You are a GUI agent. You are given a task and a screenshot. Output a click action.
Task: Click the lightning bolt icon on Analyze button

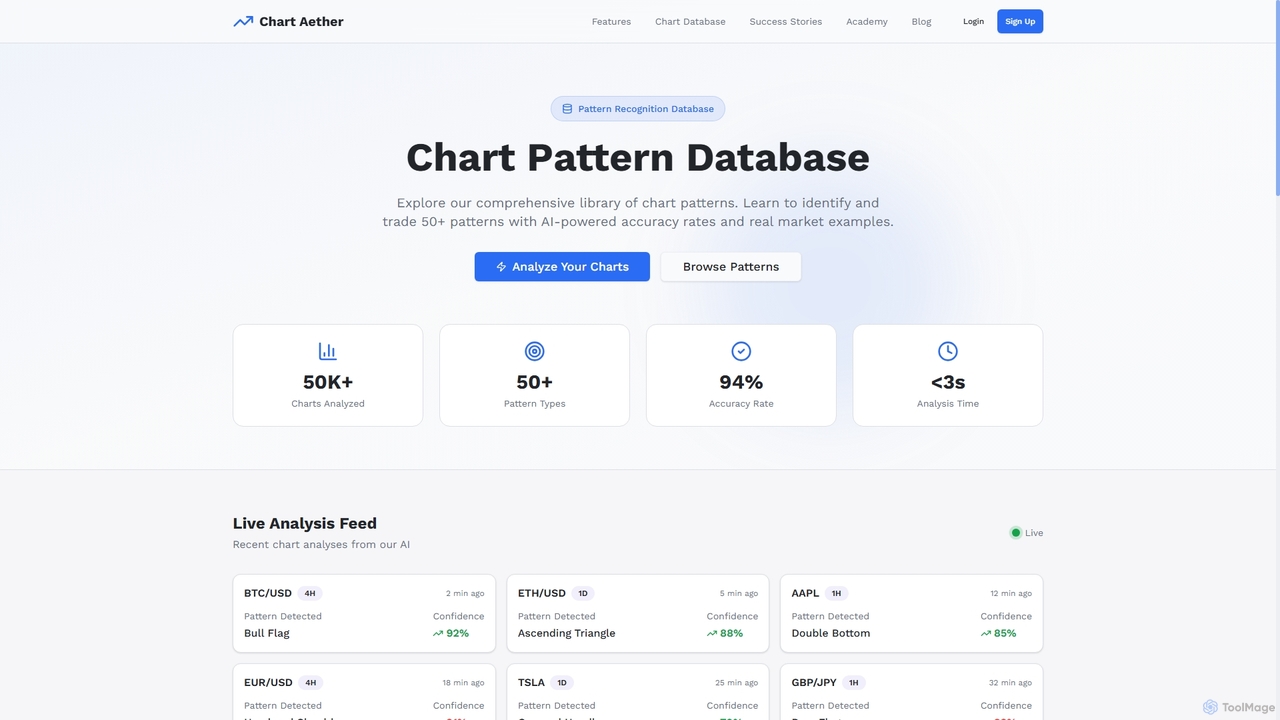(x=501, y=267)
